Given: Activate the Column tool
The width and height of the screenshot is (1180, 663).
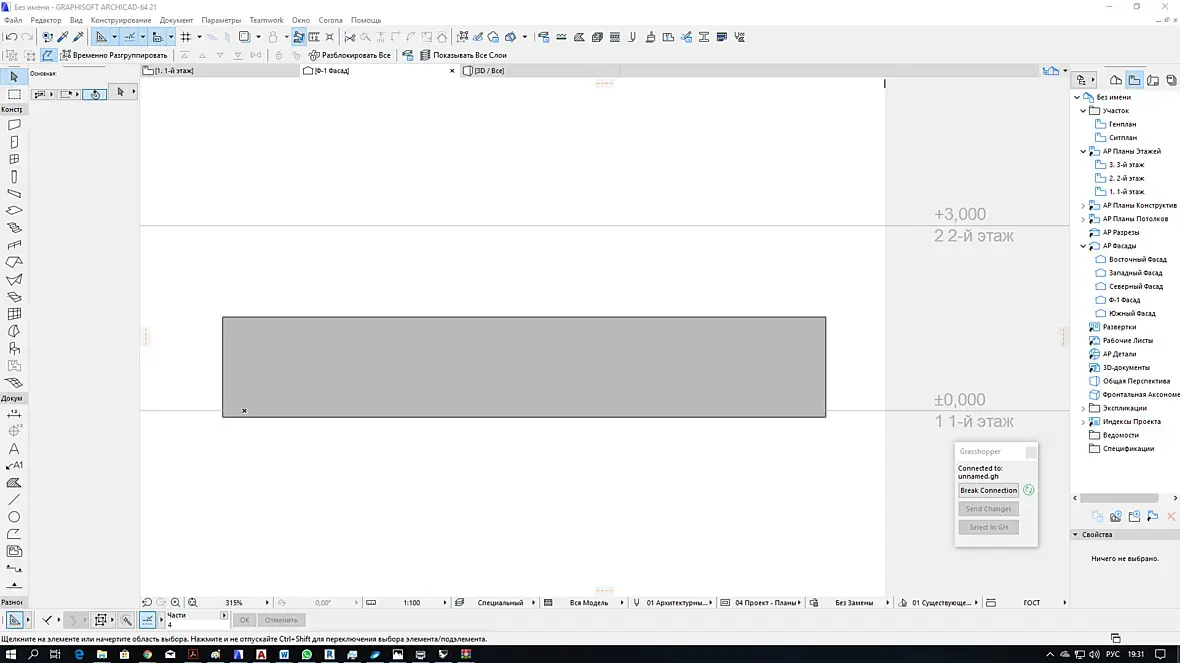Looking at the screenshot, I should (14, 177).
